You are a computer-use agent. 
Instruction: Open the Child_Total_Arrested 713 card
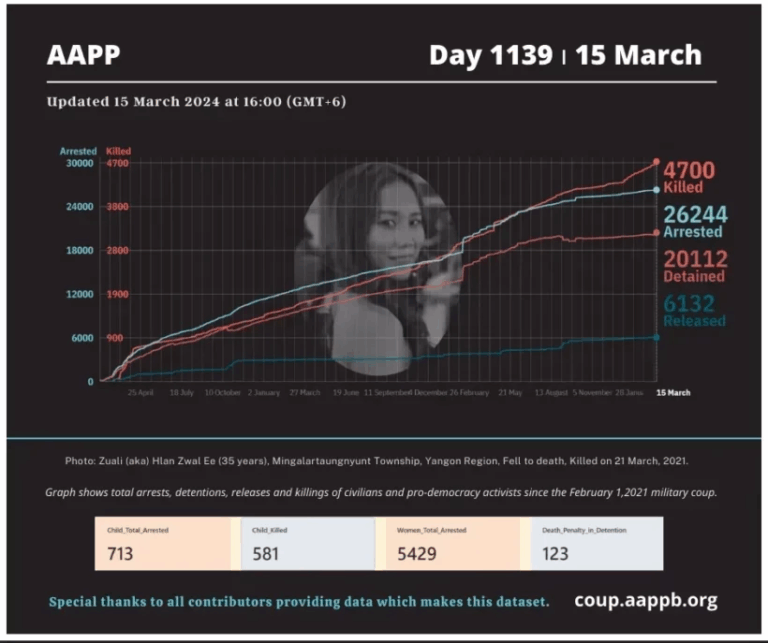click(x=167, y=544)
